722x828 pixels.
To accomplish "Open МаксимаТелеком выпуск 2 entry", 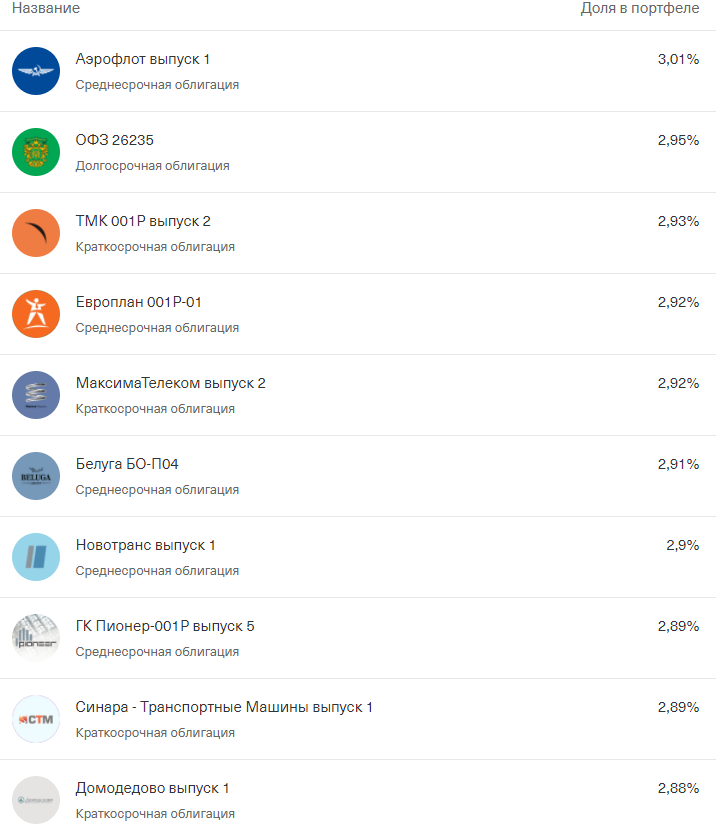I will tap(171, 383).
